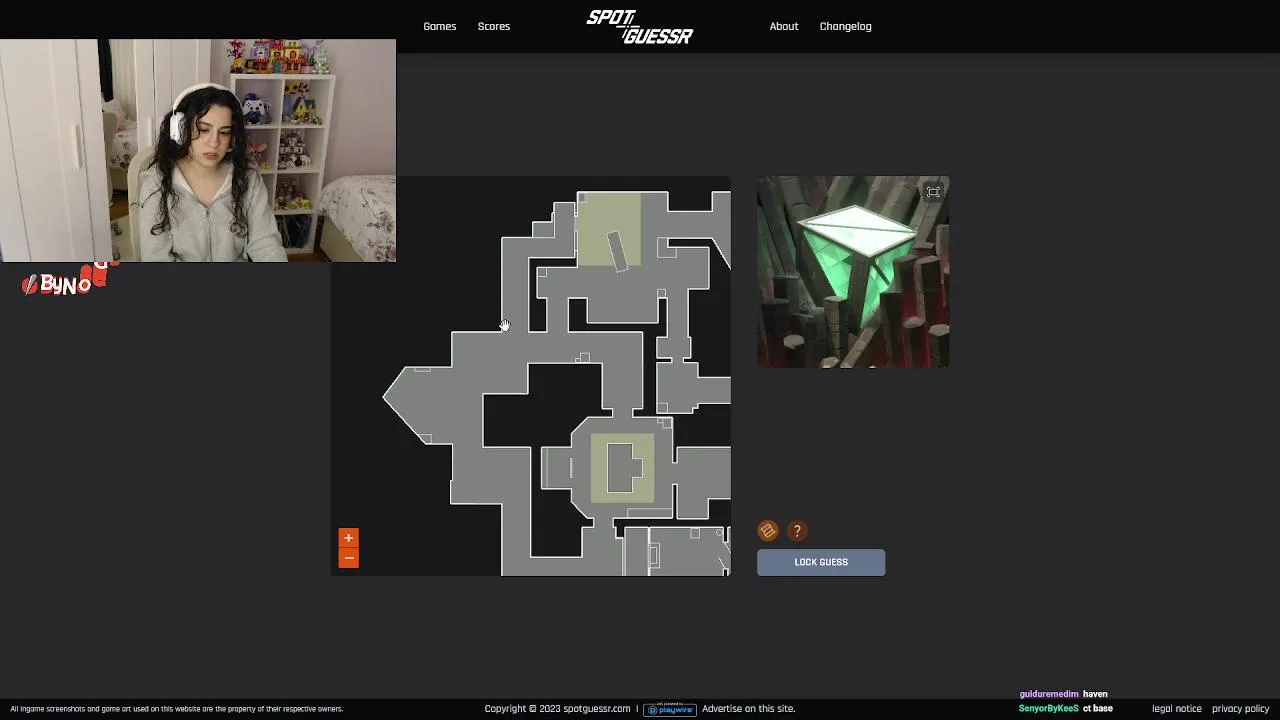1280x720 pixels.
Task: Open the privacy policy link
Action: click(x=1241, y=709)
